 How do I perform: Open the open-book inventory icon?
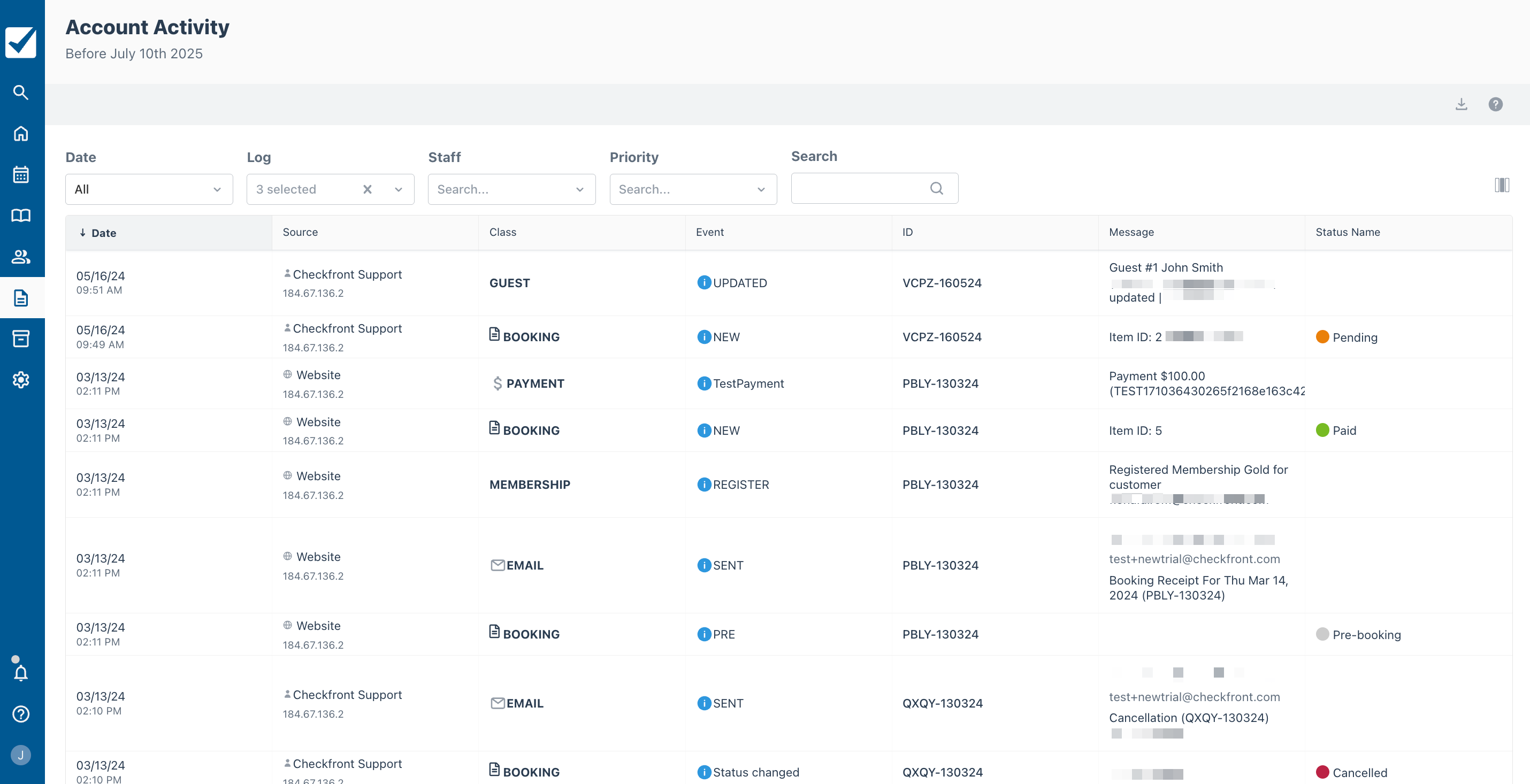[21, 216]
